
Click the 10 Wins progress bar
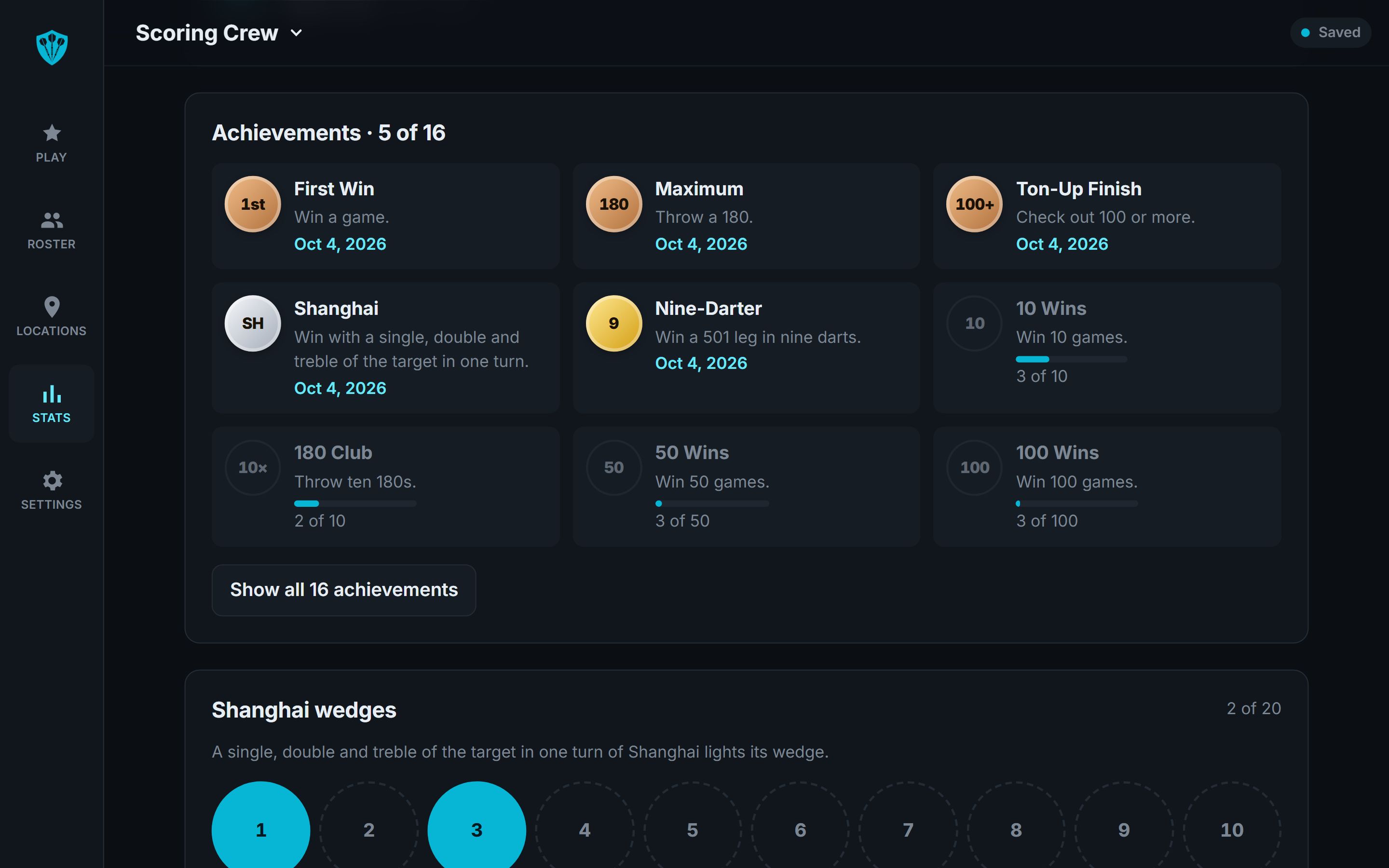pos(1072,359)
